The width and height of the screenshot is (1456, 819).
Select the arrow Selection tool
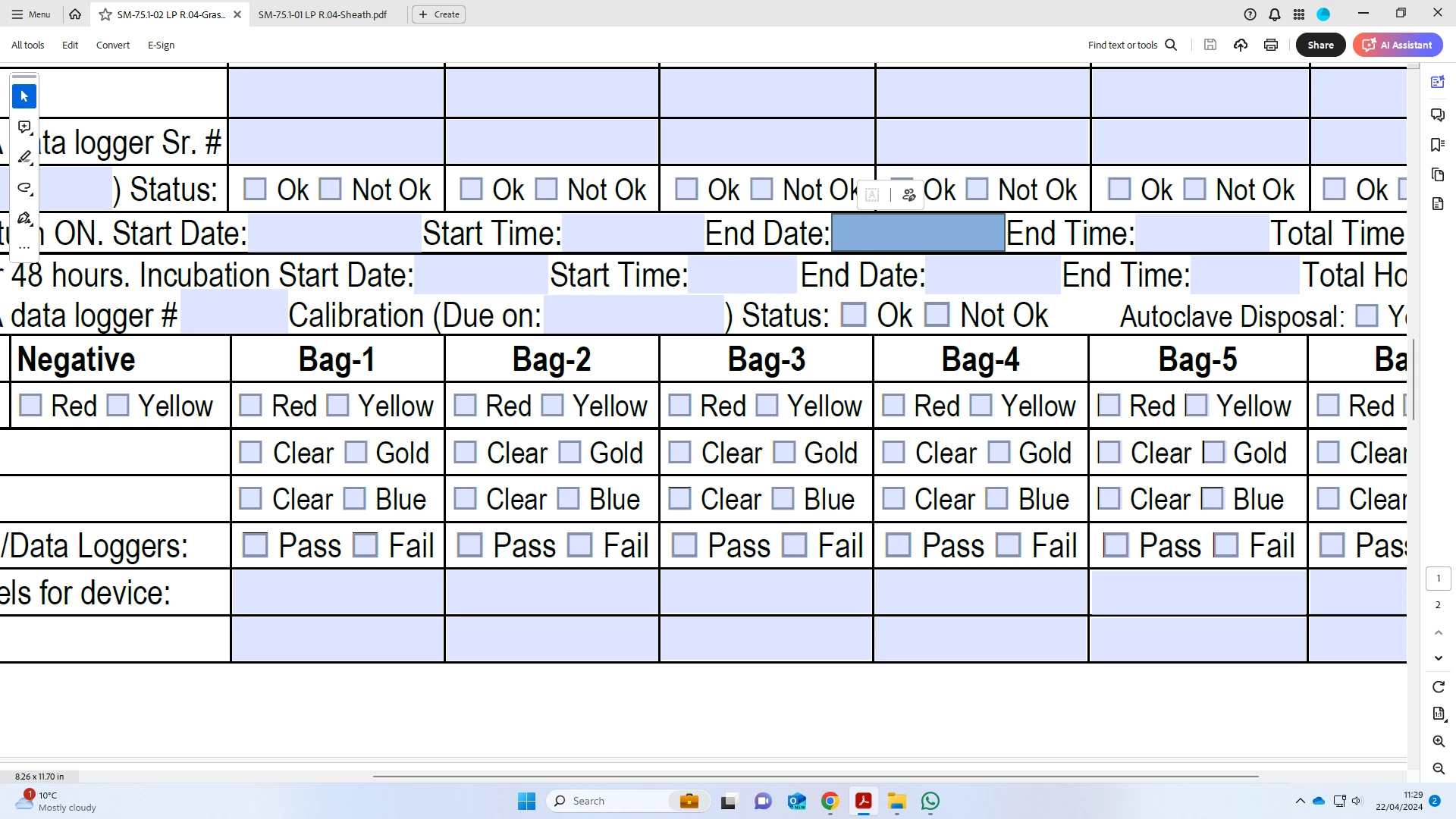click(x=24, y=96)
